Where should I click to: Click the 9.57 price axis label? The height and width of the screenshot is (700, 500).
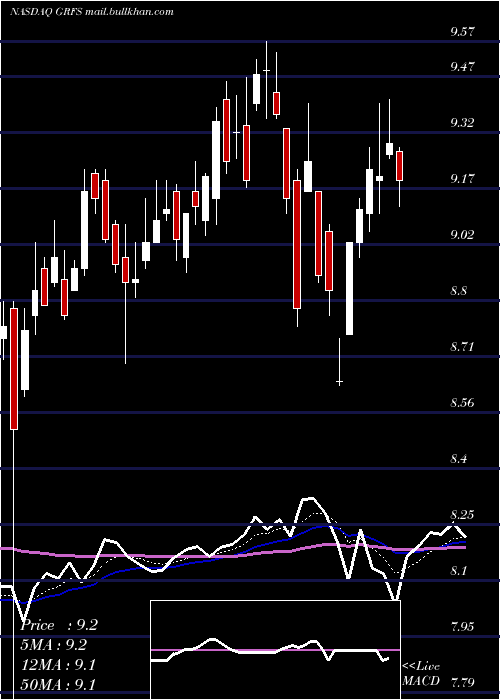click(463, 32)
